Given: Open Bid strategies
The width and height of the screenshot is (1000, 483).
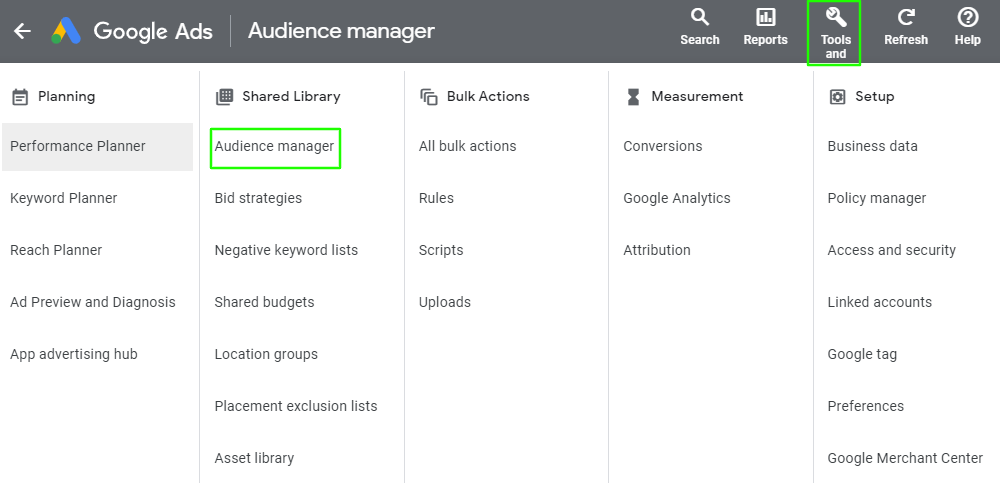Looking at the screenshot, I should click(258, 198).
